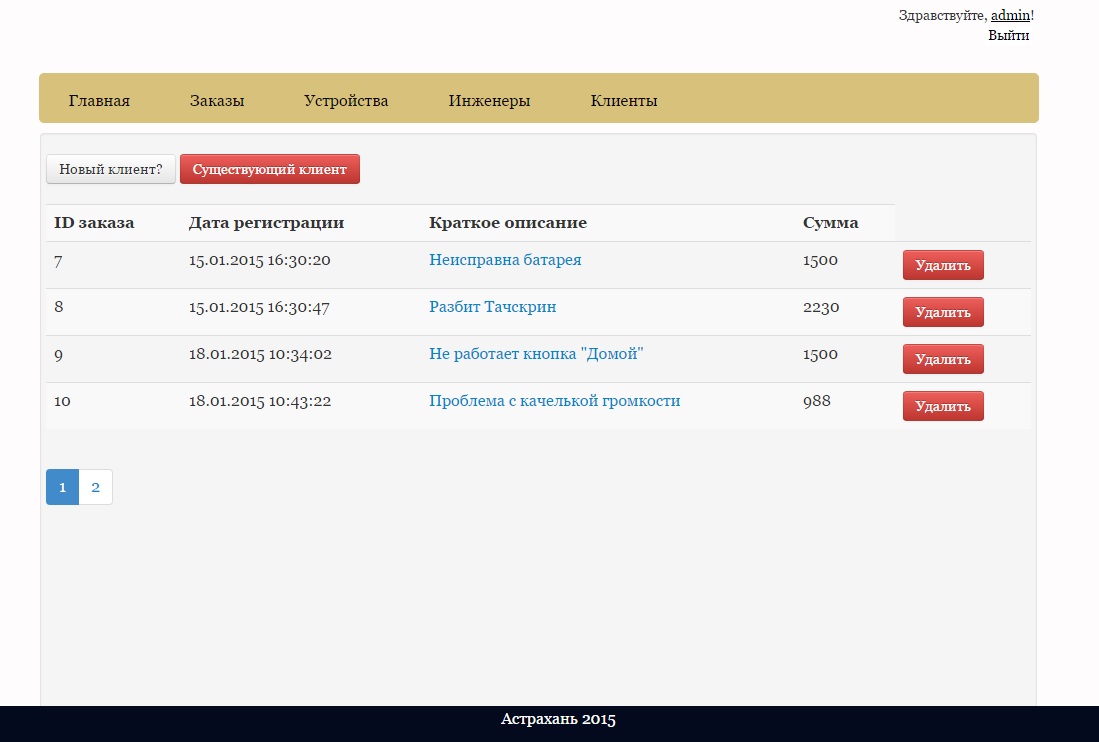Click the date 15.01.2015 16:30:20

click(259, 260)
